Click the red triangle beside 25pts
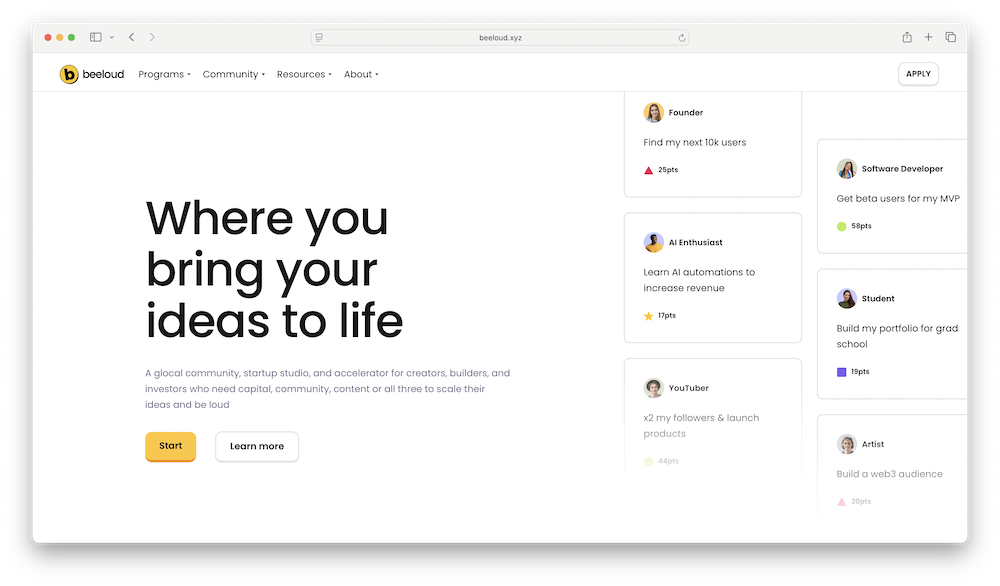 (x=649, y=170)
